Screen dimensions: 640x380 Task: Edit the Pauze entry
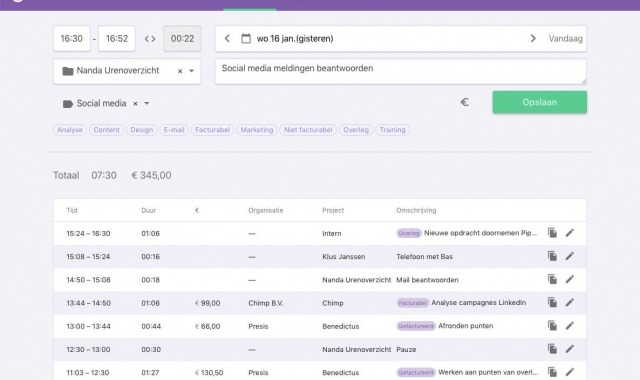[570, 349]
